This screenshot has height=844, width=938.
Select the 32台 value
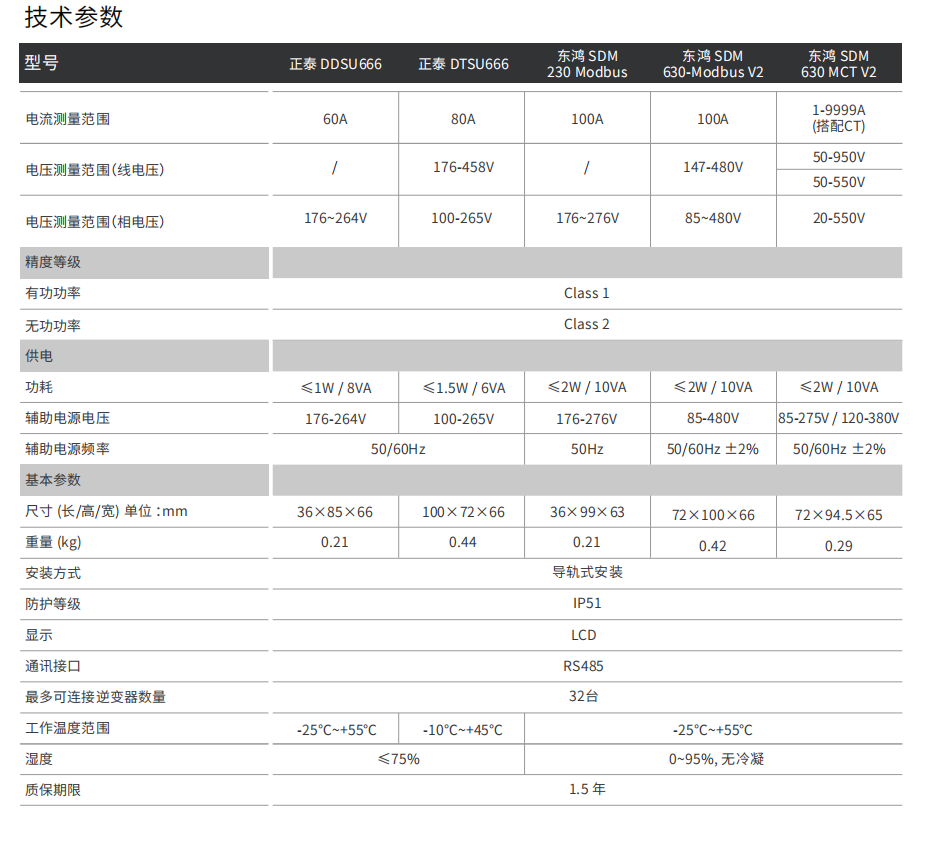click(x=583, y=696)
